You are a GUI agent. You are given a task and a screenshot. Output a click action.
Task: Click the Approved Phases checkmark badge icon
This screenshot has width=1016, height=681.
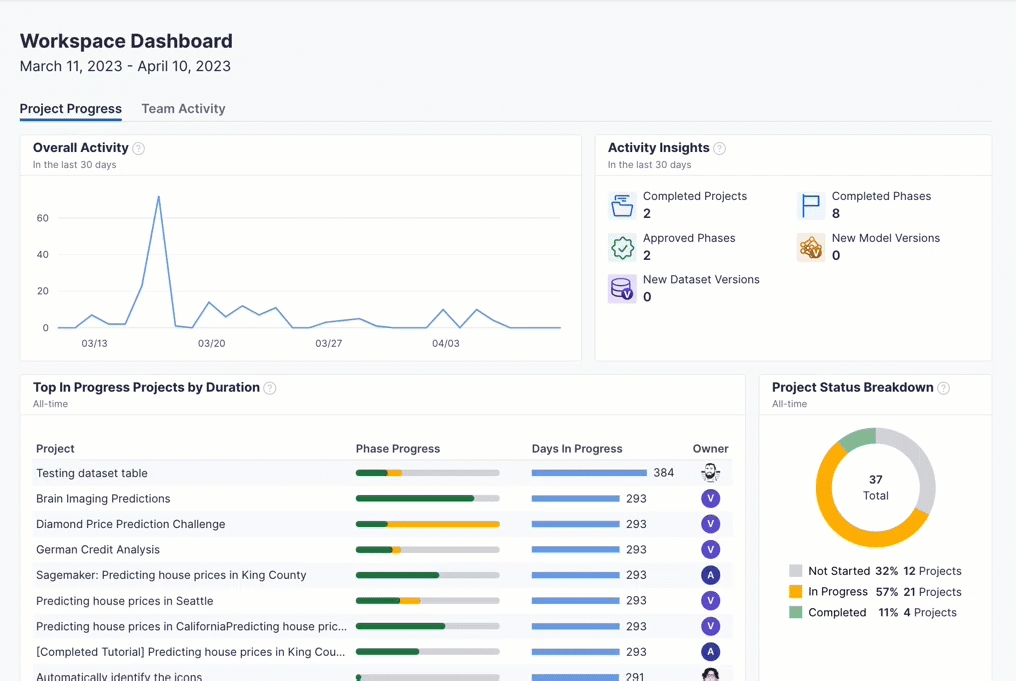pyautogui.click(x=622, y=247)
